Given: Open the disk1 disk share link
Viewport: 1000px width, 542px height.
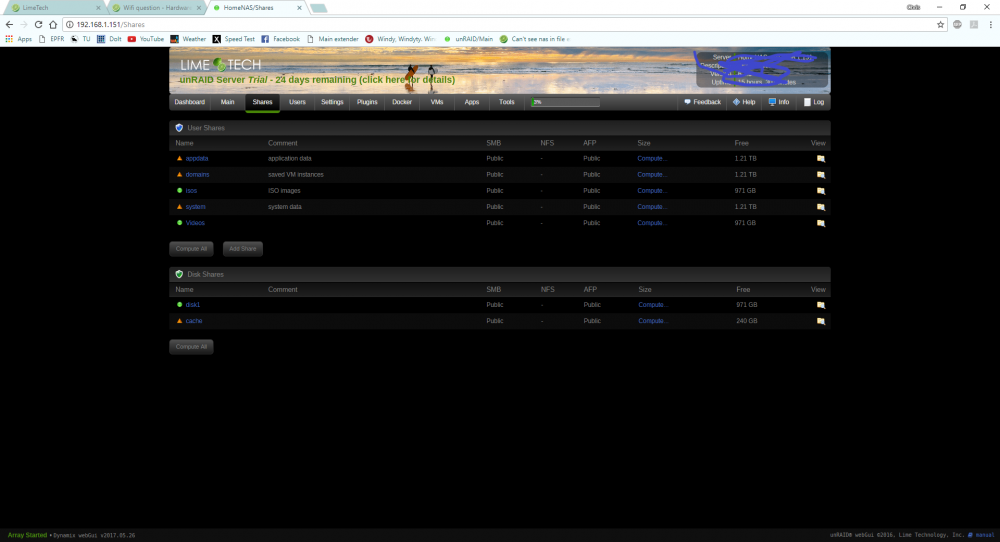Looking at the screenshot, I should click(x=193, y=304).
